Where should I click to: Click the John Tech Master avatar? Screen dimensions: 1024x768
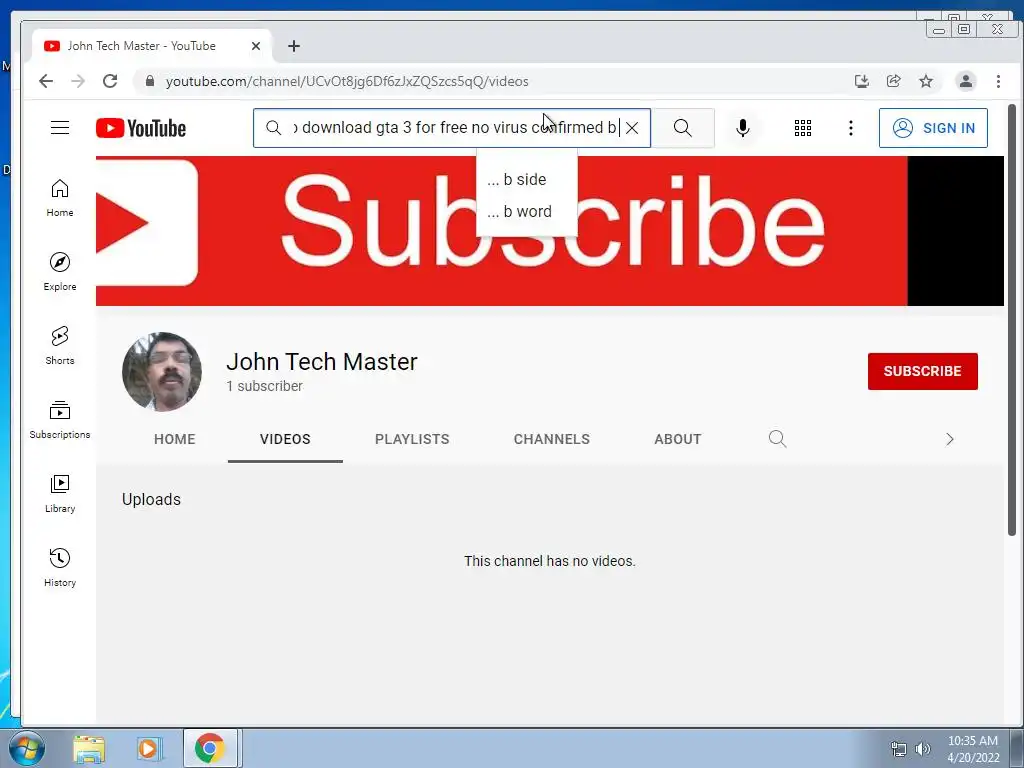coord(162,372)
